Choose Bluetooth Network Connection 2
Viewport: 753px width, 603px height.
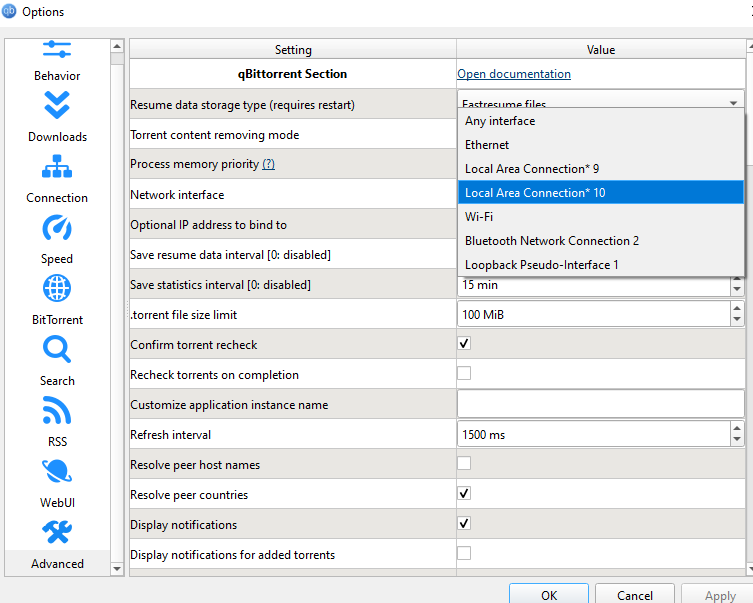(x=601, y=241)
